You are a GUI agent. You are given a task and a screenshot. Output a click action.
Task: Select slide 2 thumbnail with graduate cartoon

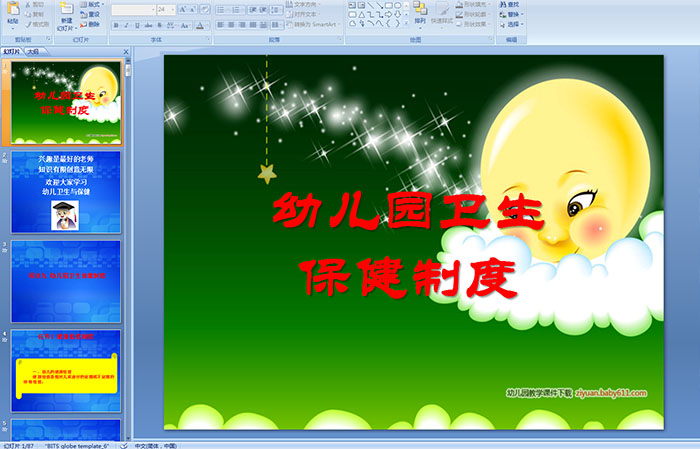coord(66,192)
